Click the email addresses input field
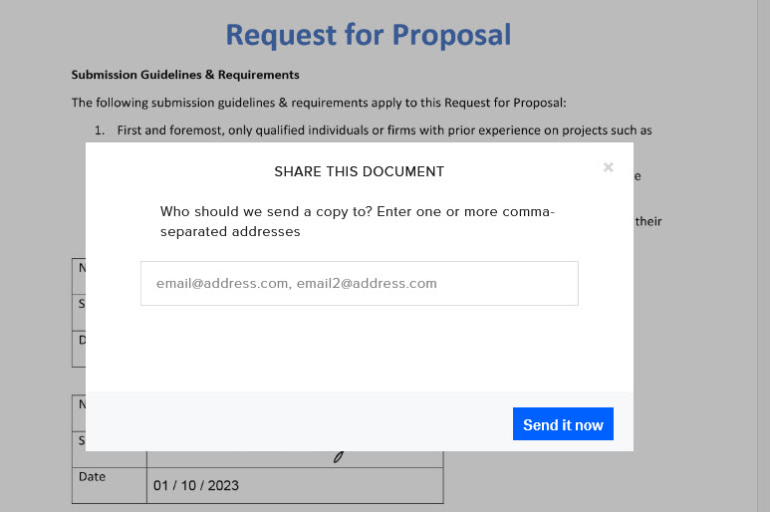The image size is (770, 512). coord(359,283)
